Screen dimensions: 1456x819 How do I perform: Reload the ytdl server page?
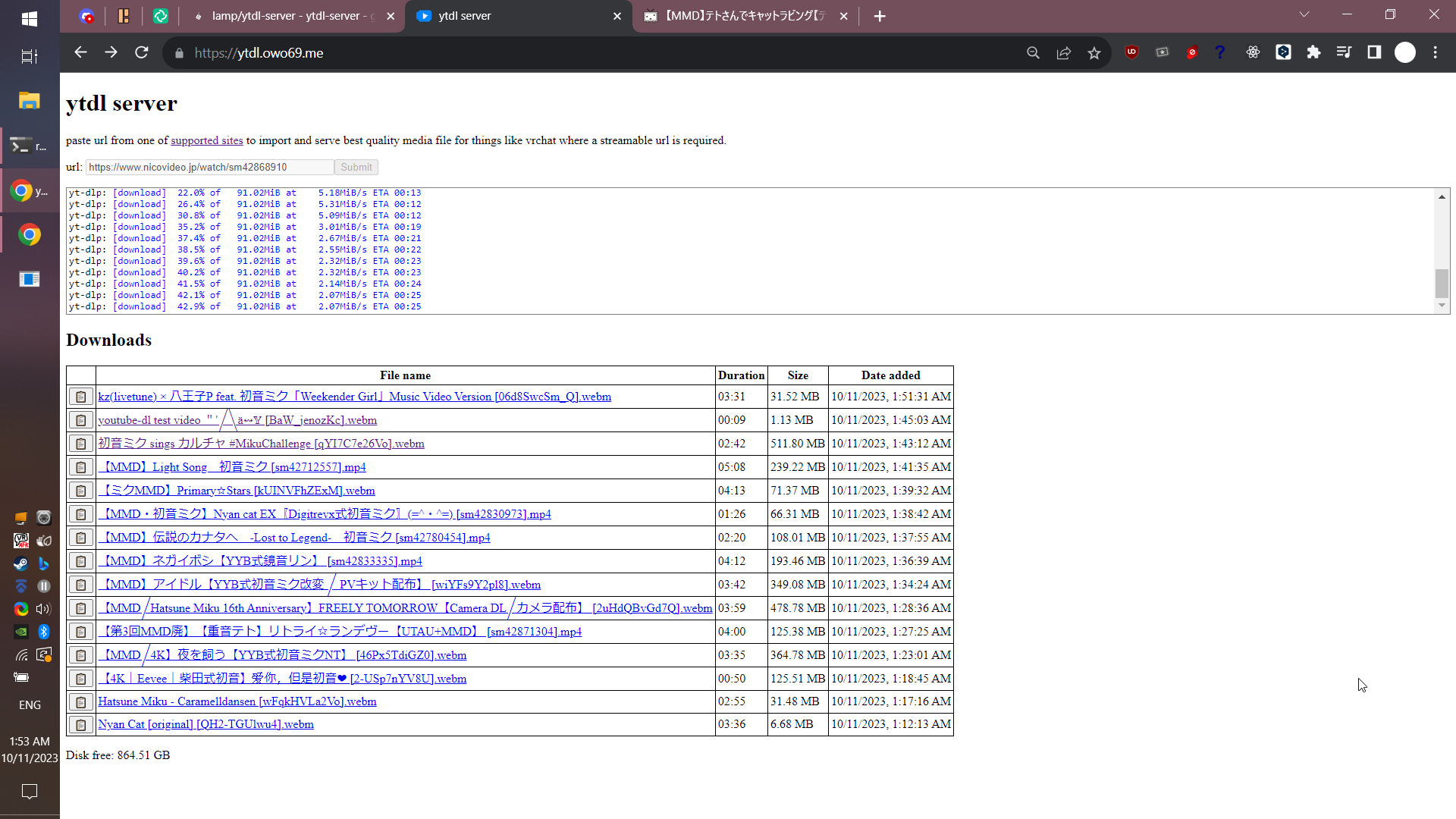point(142,52)
